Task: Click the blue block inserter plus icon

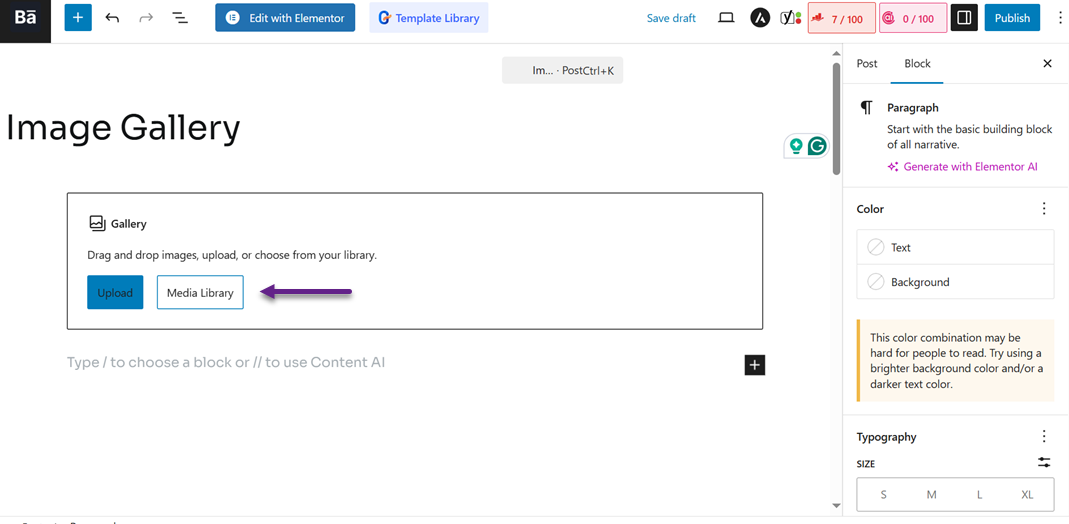Action: [78, 18]
